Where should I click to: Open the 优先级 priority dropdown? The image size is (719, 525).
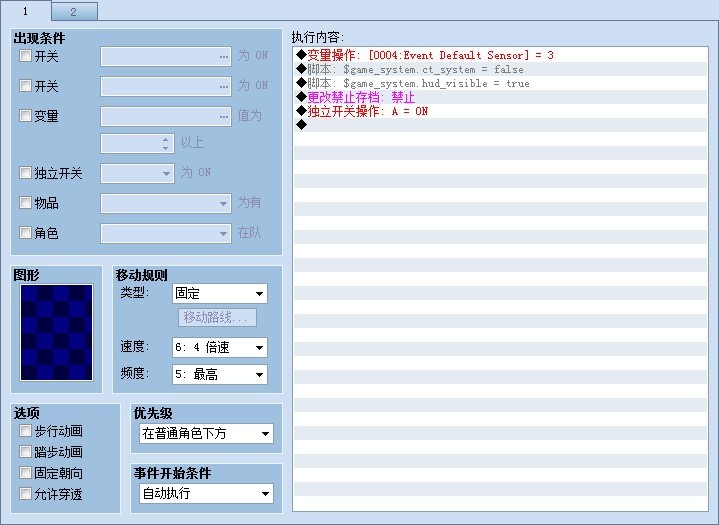point(206,433)
